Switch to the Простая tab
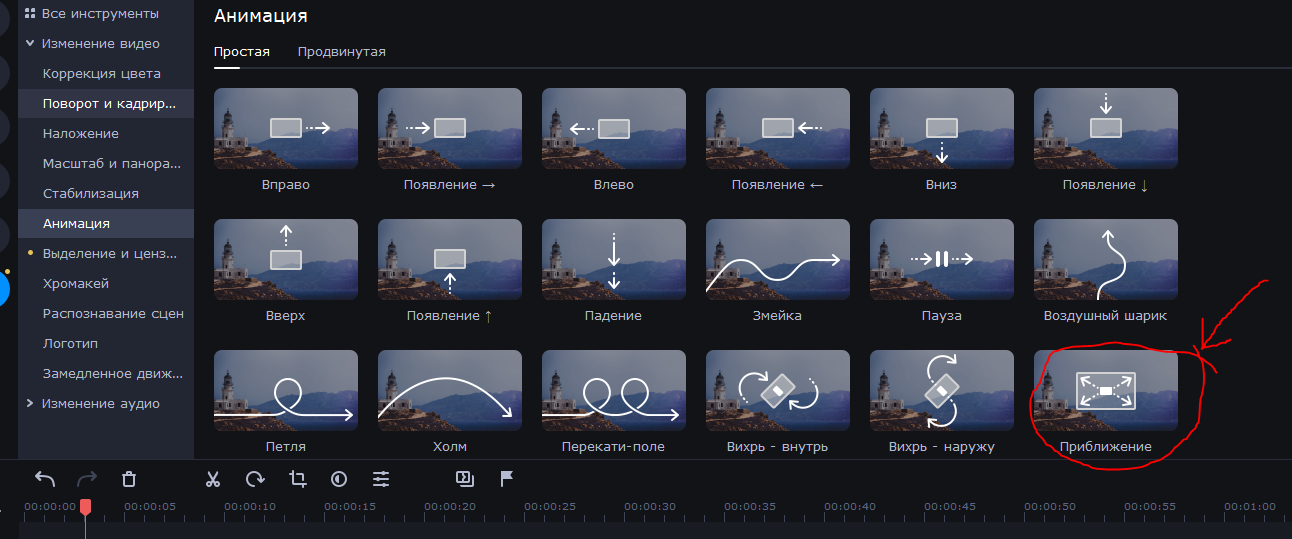This screenshot has width=1292, height=539. coord(242,52)
